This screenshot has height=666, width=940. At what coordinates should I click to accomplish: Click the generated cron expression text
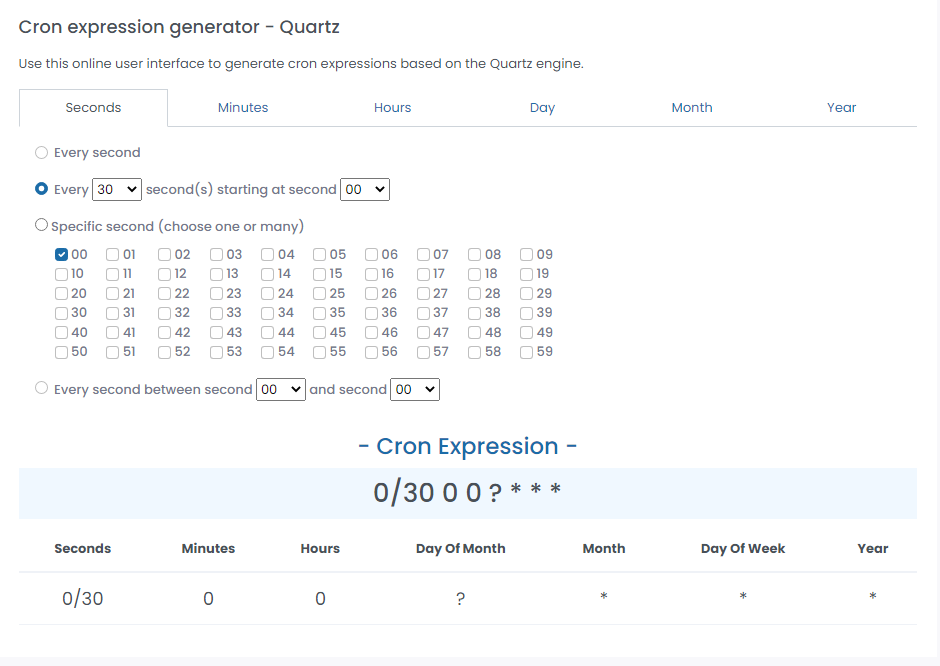(x=467, y=492)
